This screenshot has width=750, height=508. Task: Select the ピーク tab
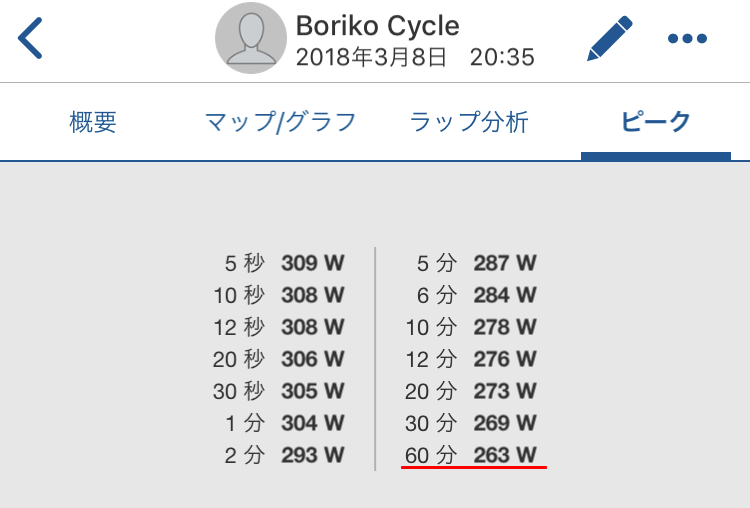pos(656,122)
